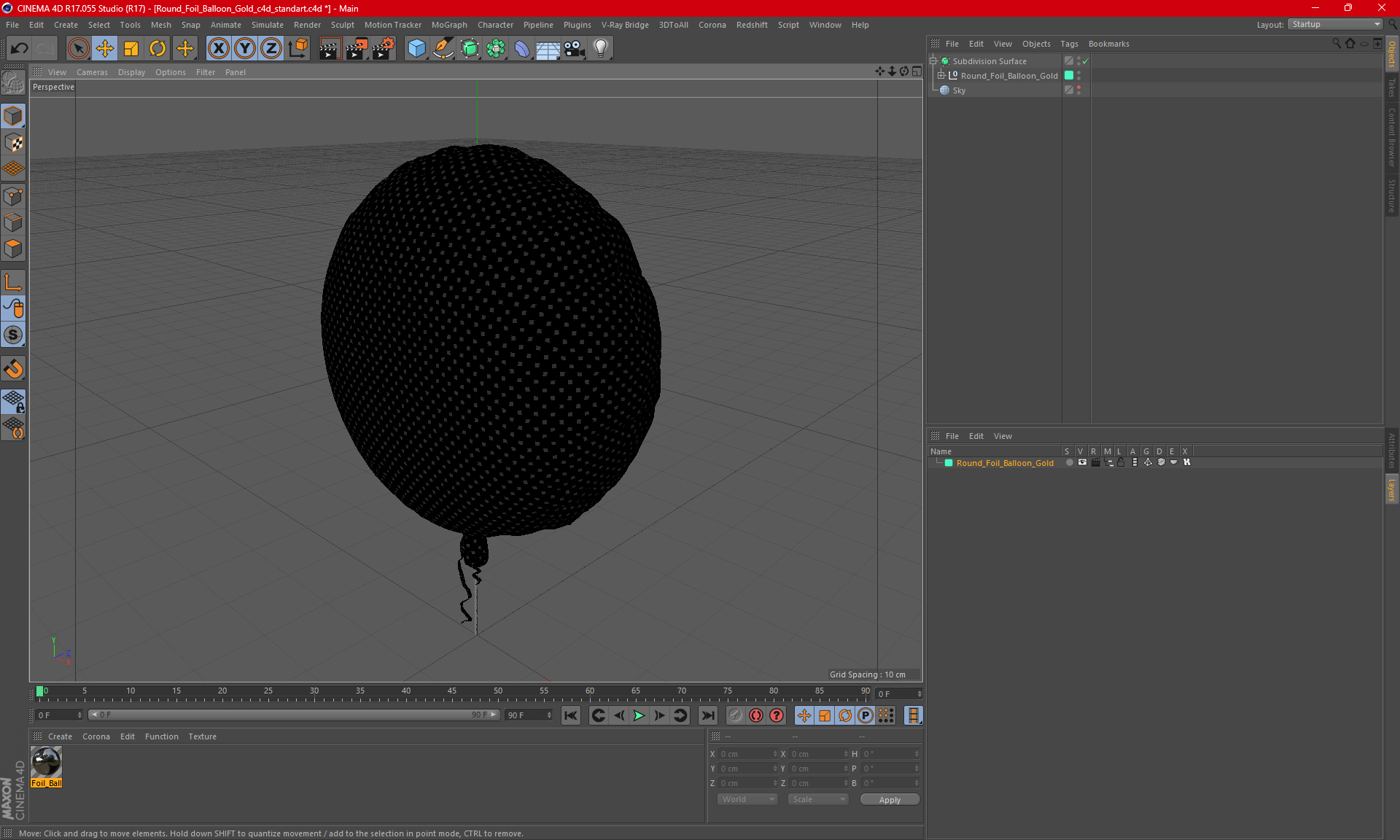This screenshot has width=1400, height=840.
Task: Click the Bend deformer icon
Action: click(x=522, y=49)
